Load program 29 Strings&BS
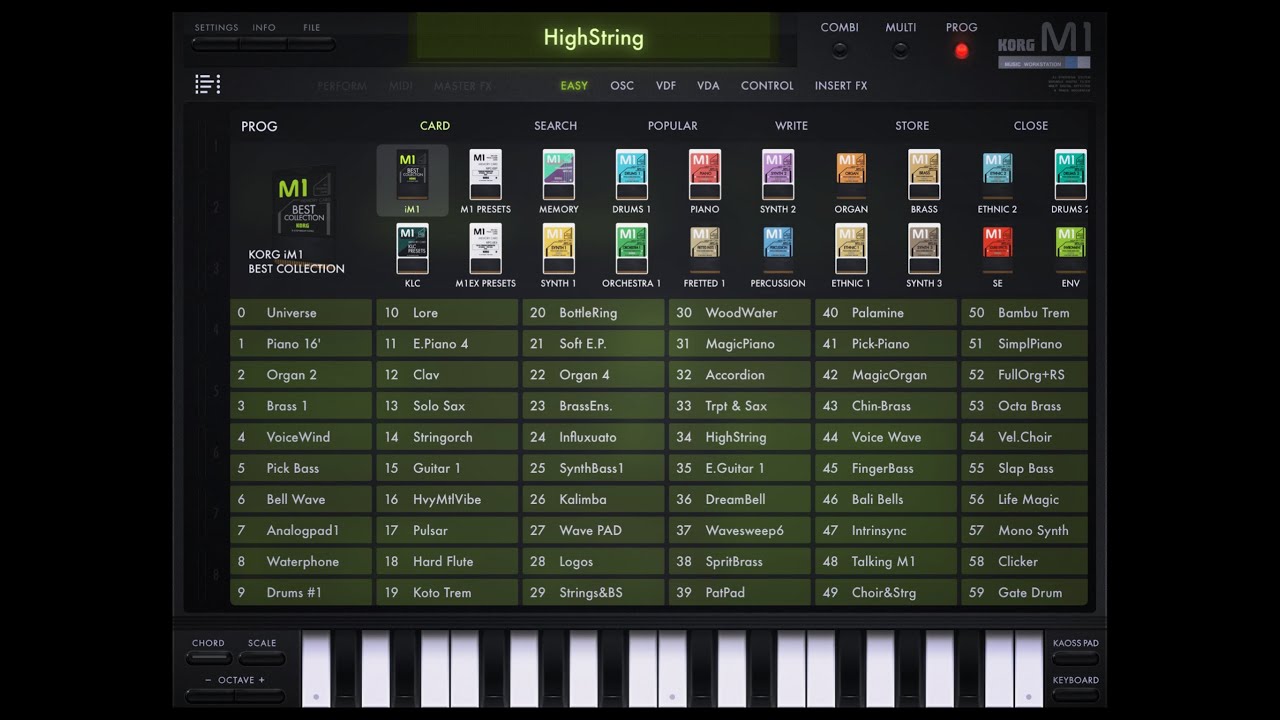Image resolution: width=1280 pixels, height=720 pixels. coord(593,592)
